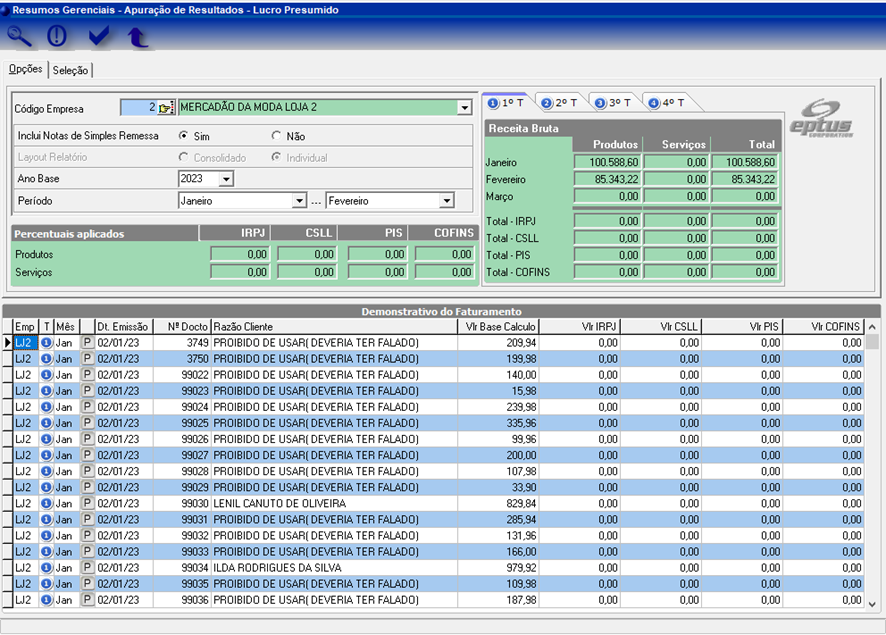
Task: Click the Código Empresa number field
Action: (138, 108)
